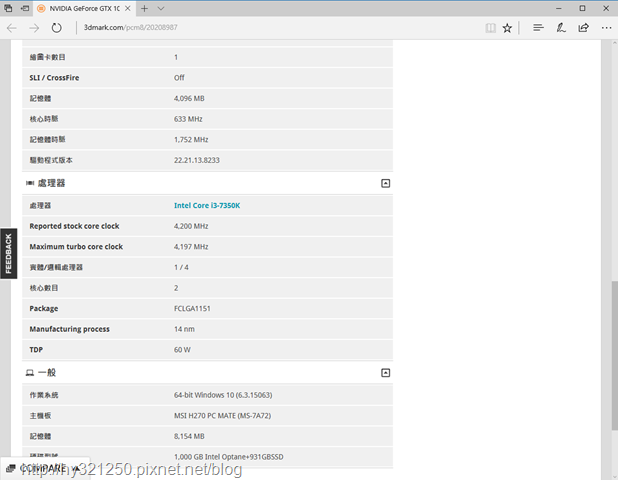Screen dimensions: 618x480
Task: Collapse the 一般 section toggle
Action: 385,373
